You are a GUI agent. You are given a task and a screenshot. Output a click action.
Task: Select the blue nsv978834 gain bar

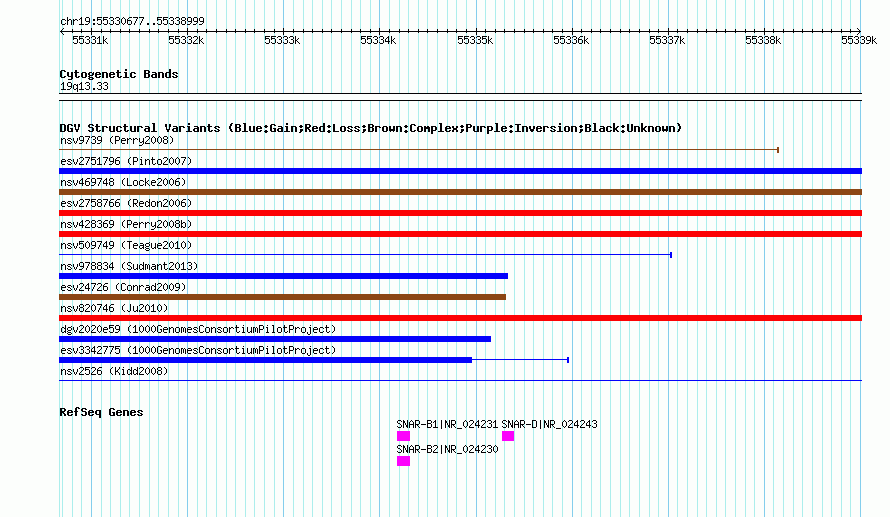(x=283, y=276)
